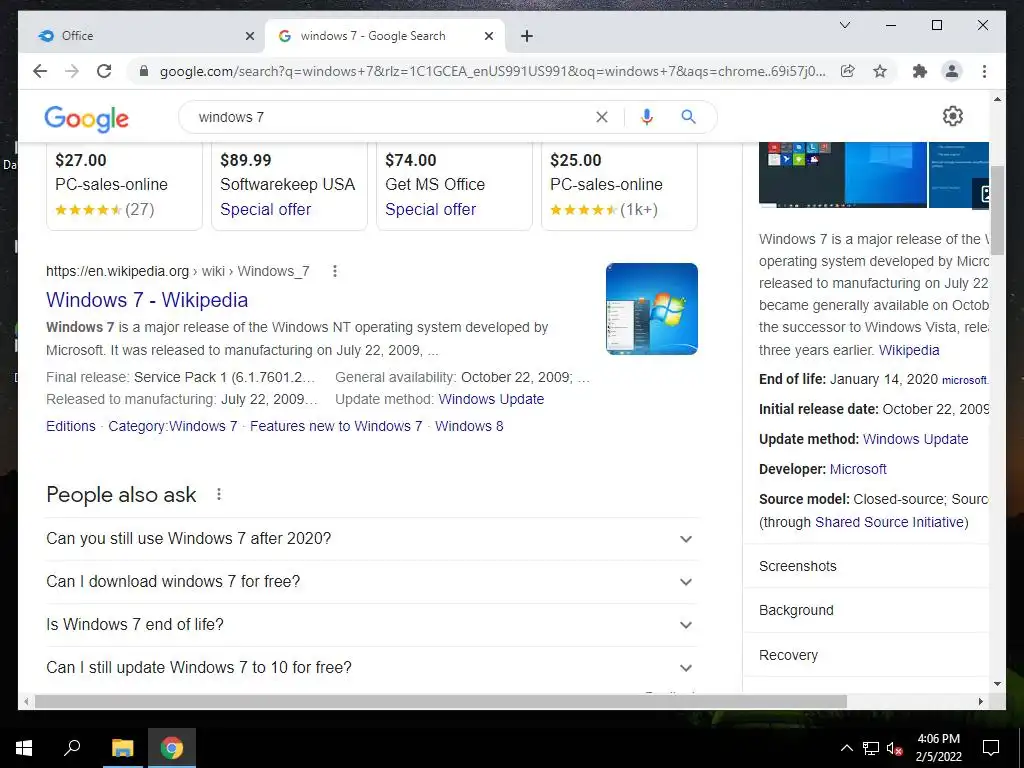Expand 'Can I still update Windows 7 to 10'

click(370, 667)
